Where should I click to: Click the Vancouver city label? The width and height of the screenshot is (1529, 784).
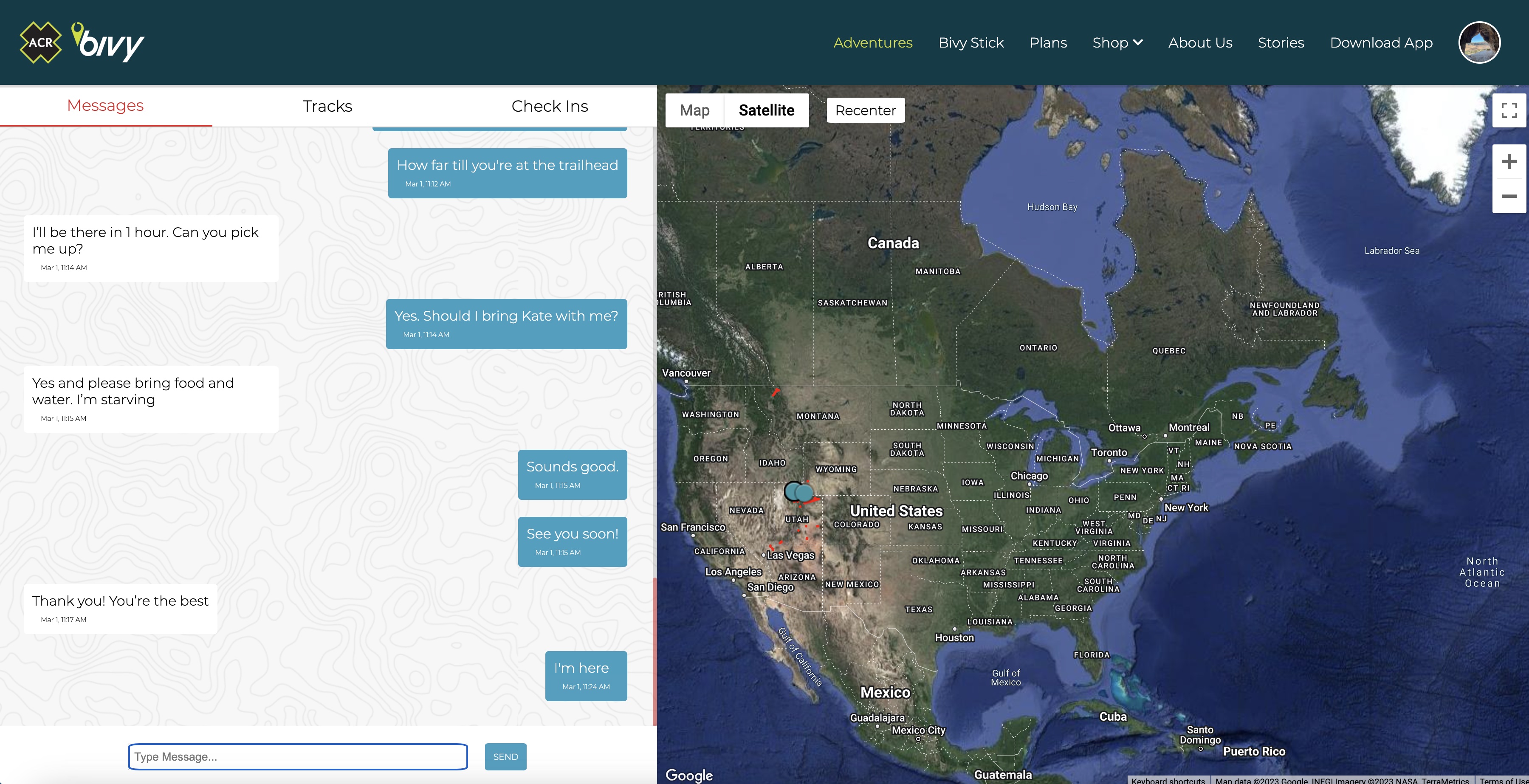tap(686, 373)
